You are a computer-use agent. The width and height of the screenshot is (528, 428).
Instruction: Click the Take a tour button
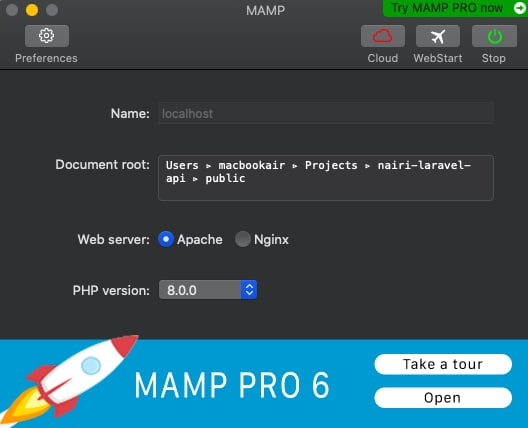443,364
